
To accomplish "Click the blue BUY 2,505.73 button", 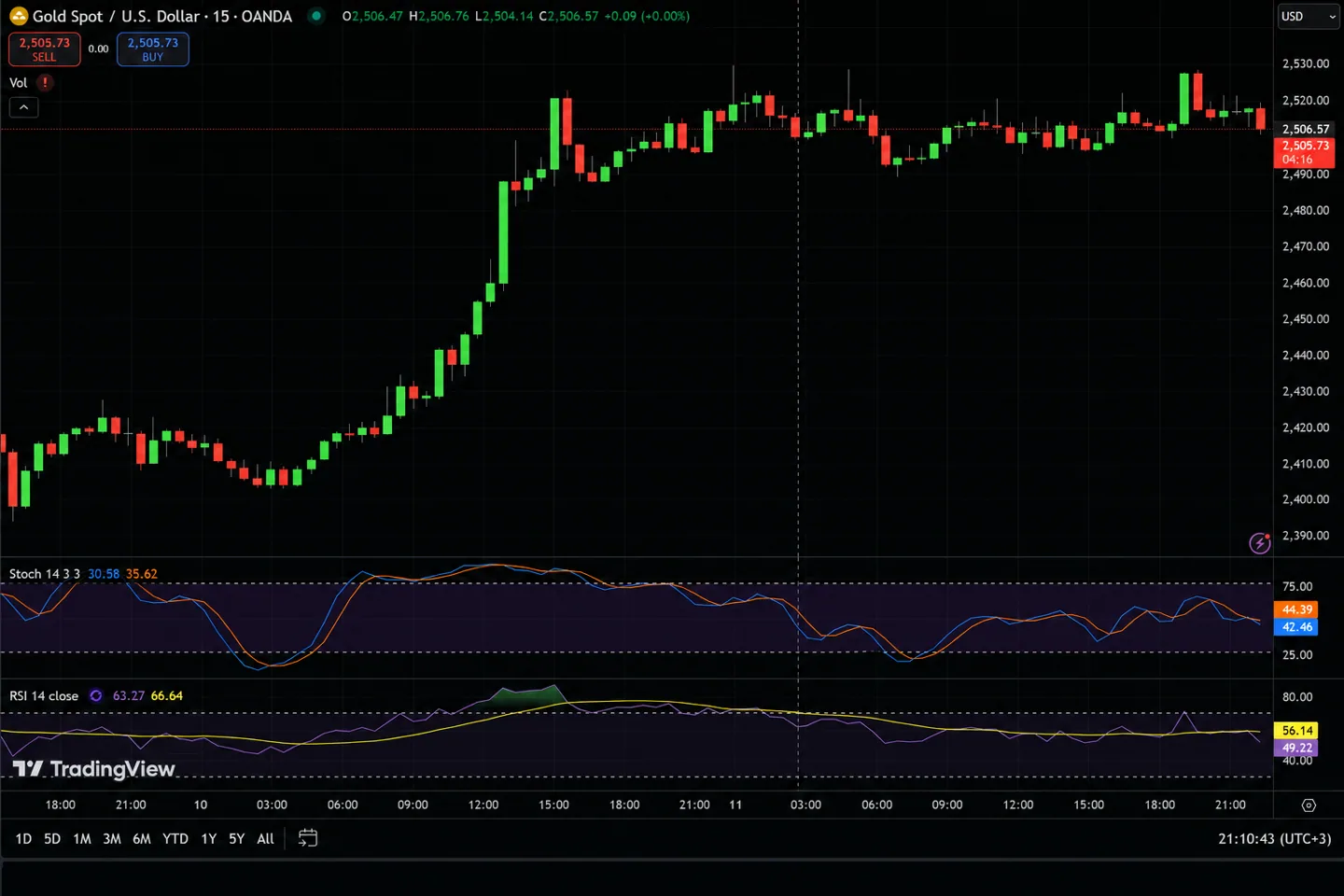I will (153, 49).
